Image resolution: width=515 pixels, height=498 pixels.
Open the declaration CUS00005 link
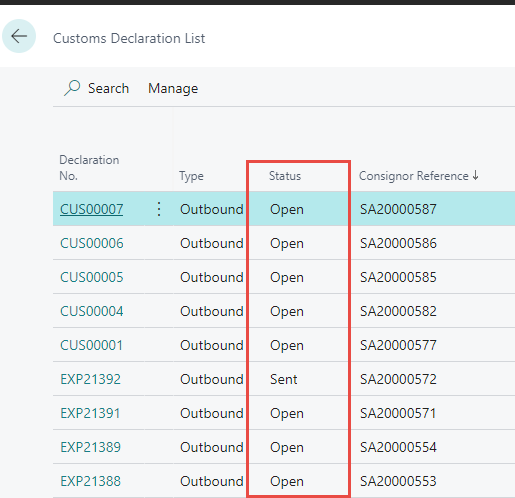click(x=92, y=277)
